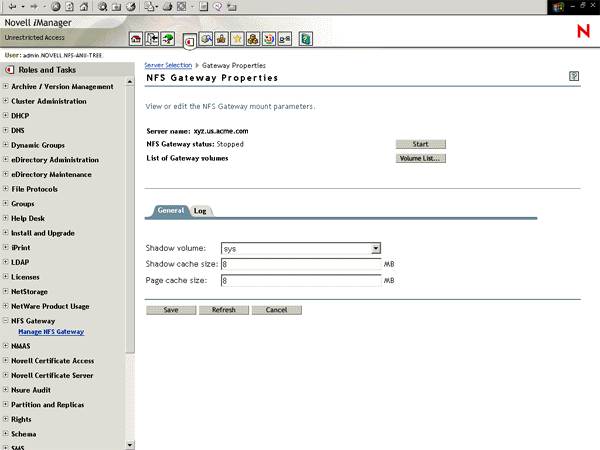Click the browser Print icon

167,7
